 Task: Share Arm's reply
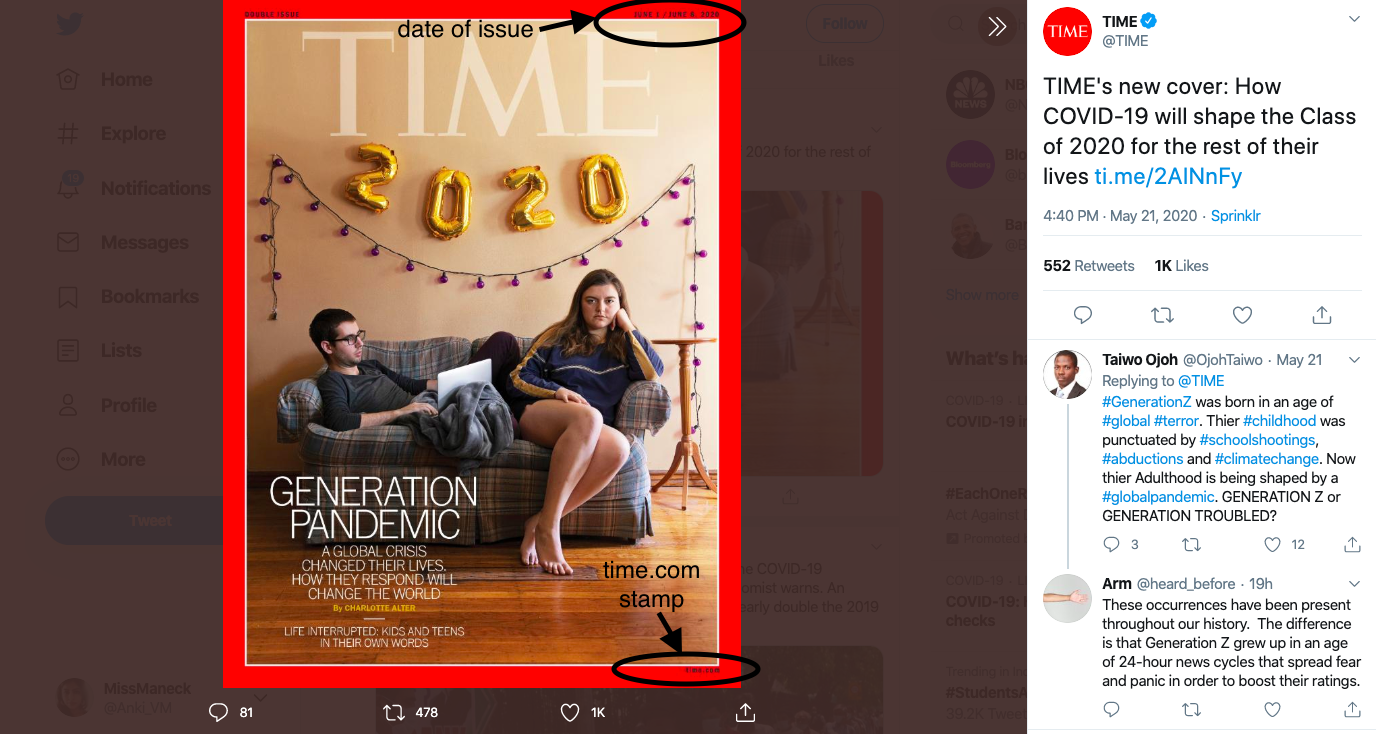point(1352,710)
